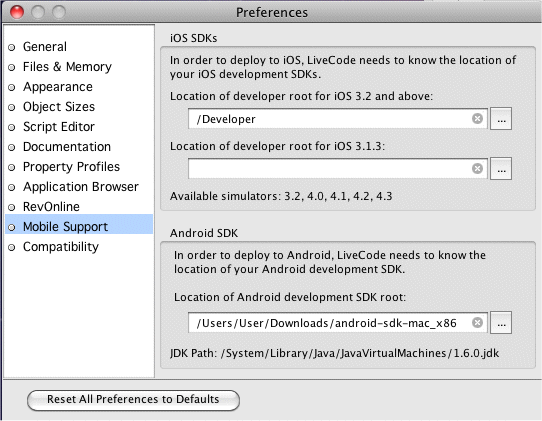Select Application Browser preferences
The image size is (542, 421).
(x=79, y=187)
